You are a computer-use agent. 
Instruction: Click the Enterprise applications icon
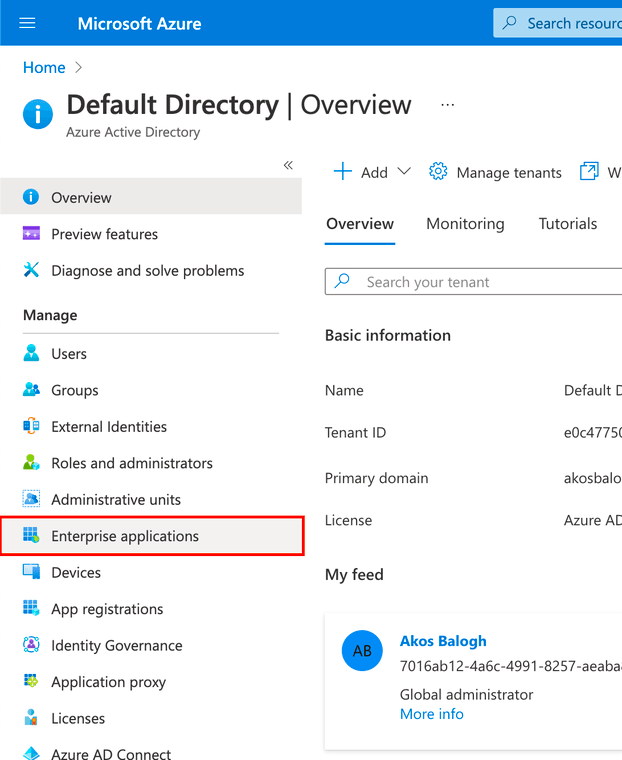pyautogui.click(x=31, y=535)
